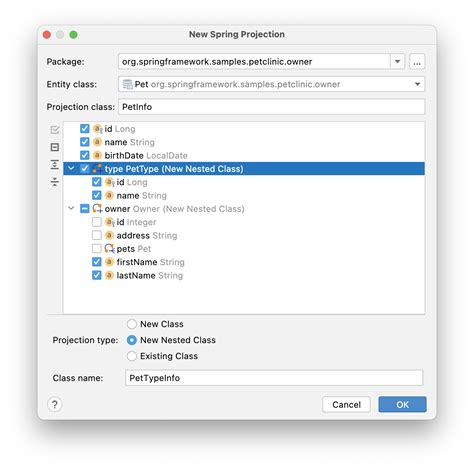The height and width of the screenshot is (469, 474).
Task: Click the lastName attribute icon
Action: [109, 275]
